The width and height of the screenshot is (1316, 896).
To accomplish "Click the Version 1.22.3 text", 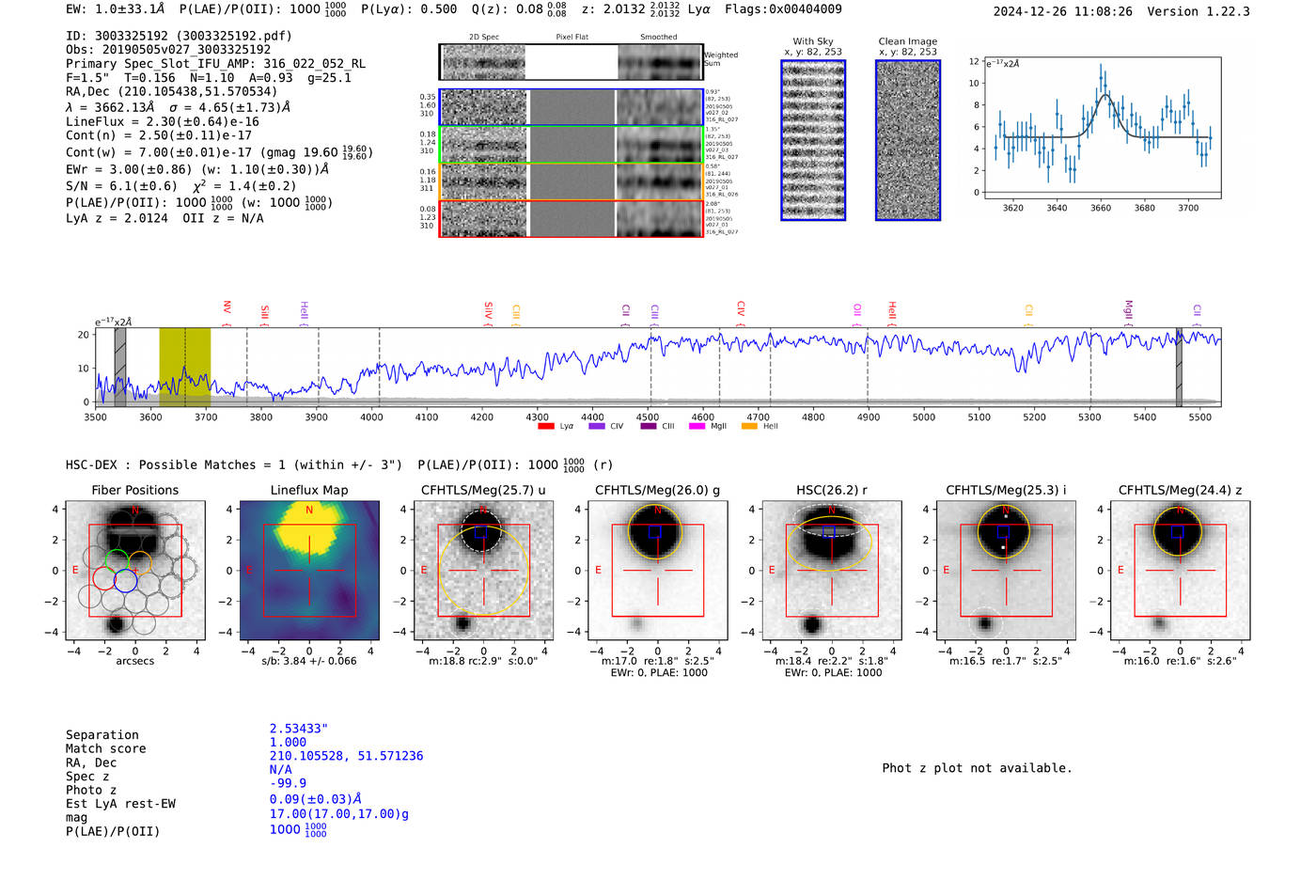I will point(1199,11).
